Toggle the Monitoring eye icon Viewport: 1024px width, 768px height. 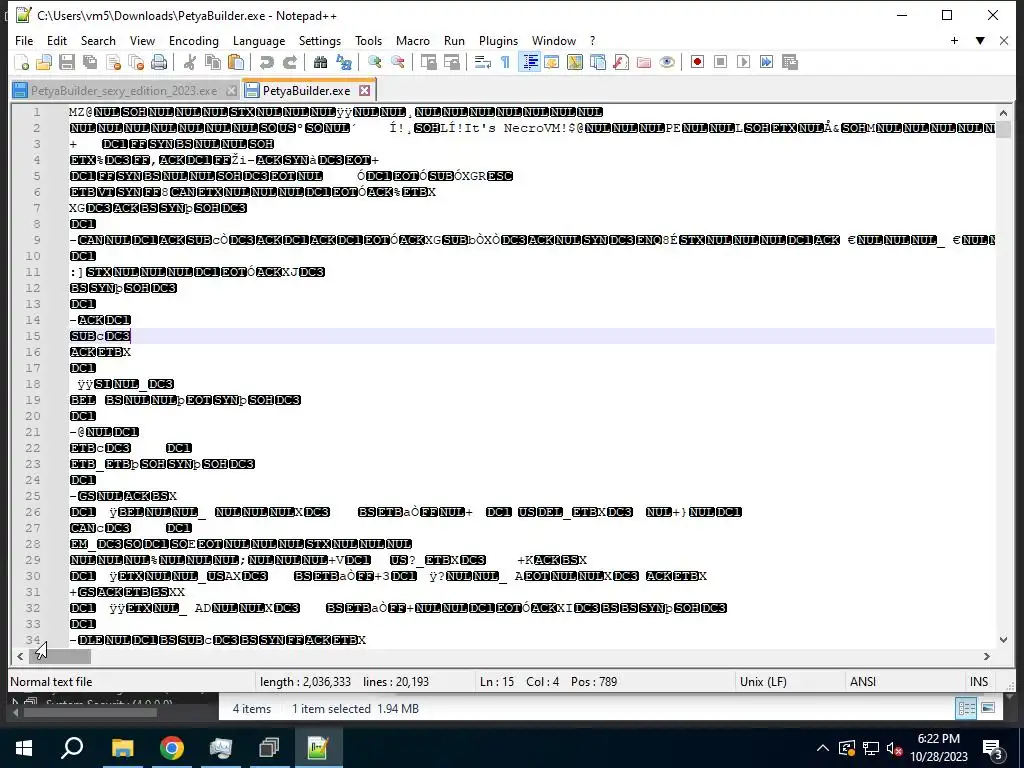(x=667, y=62)
